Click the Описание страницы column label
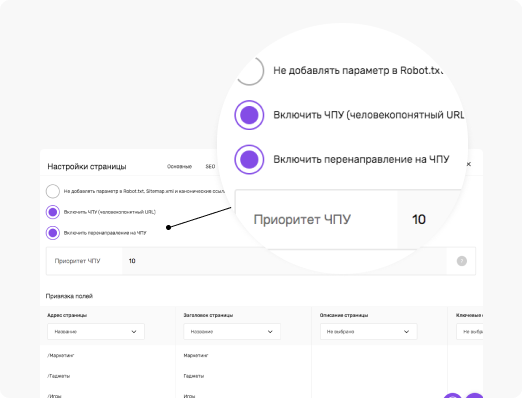 coord(344,315)
